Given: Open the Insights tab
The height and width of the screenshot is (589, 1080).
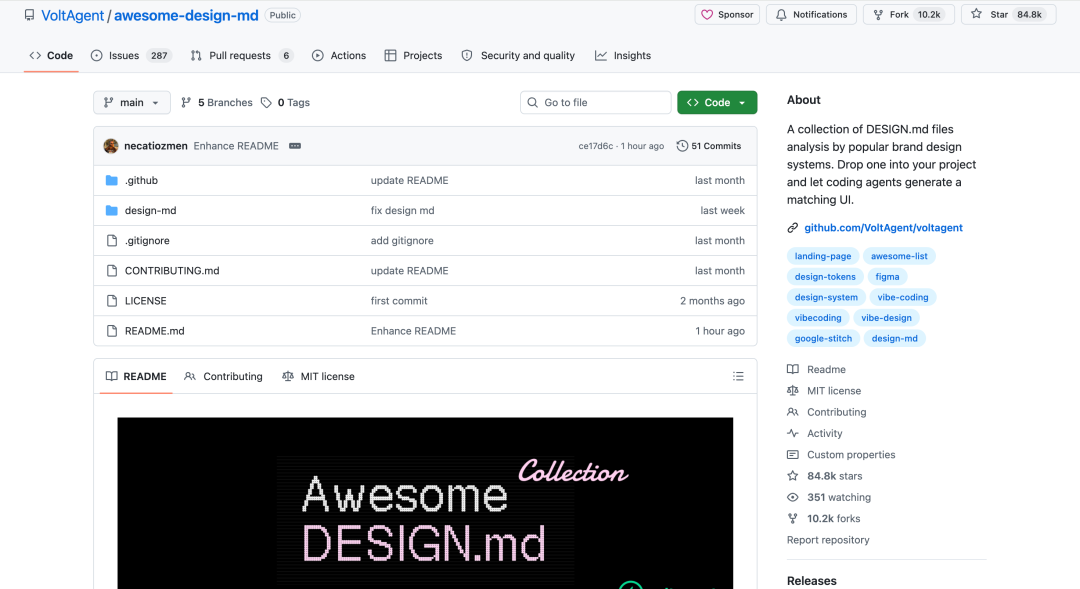Looking at the screenshot, I should click(623, 55).
